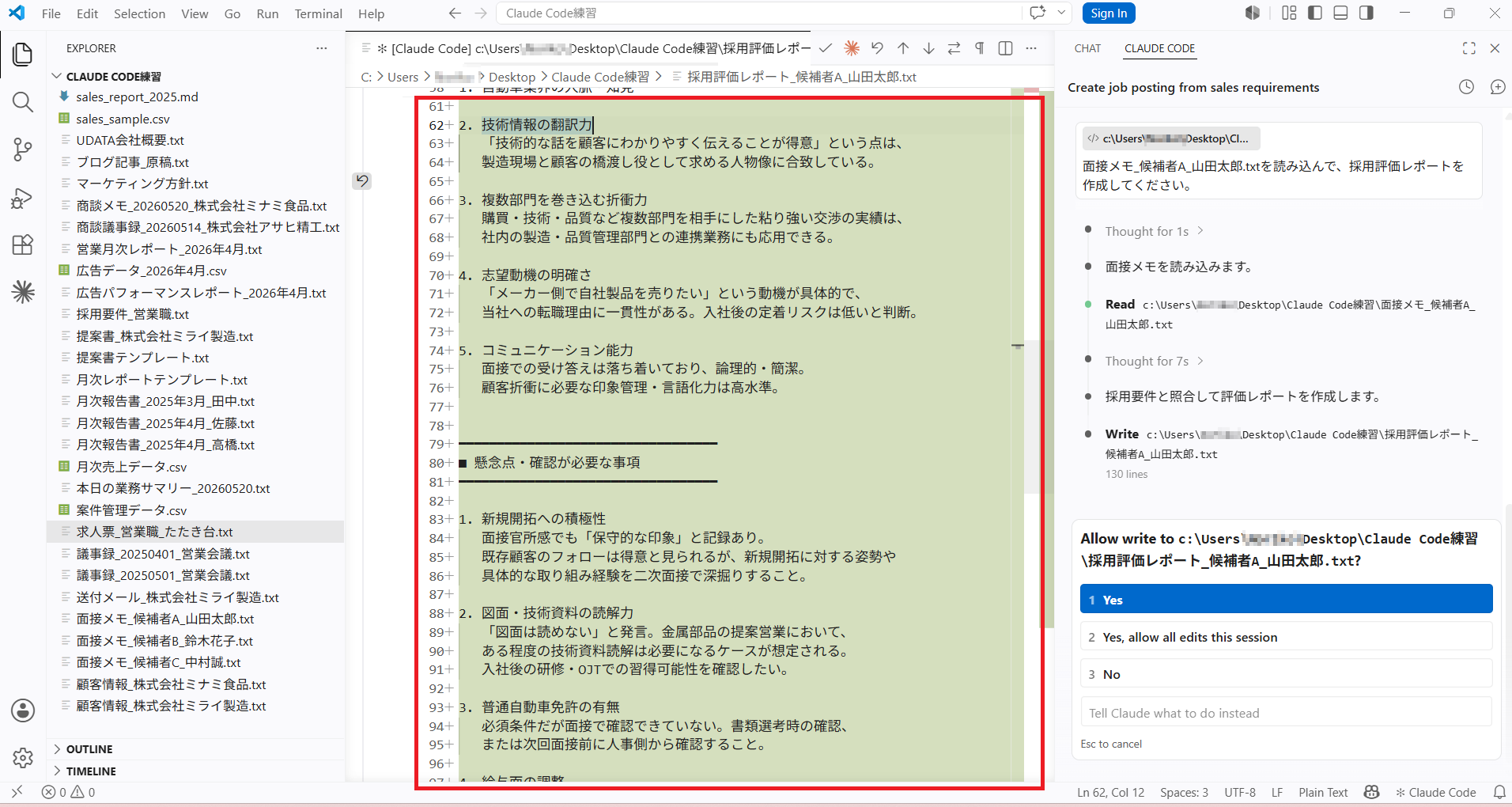The height and width of the screenshot is (807, 1512).
Task: Click 'Spaces: 3' in status bar
Action: (1184, 792)
